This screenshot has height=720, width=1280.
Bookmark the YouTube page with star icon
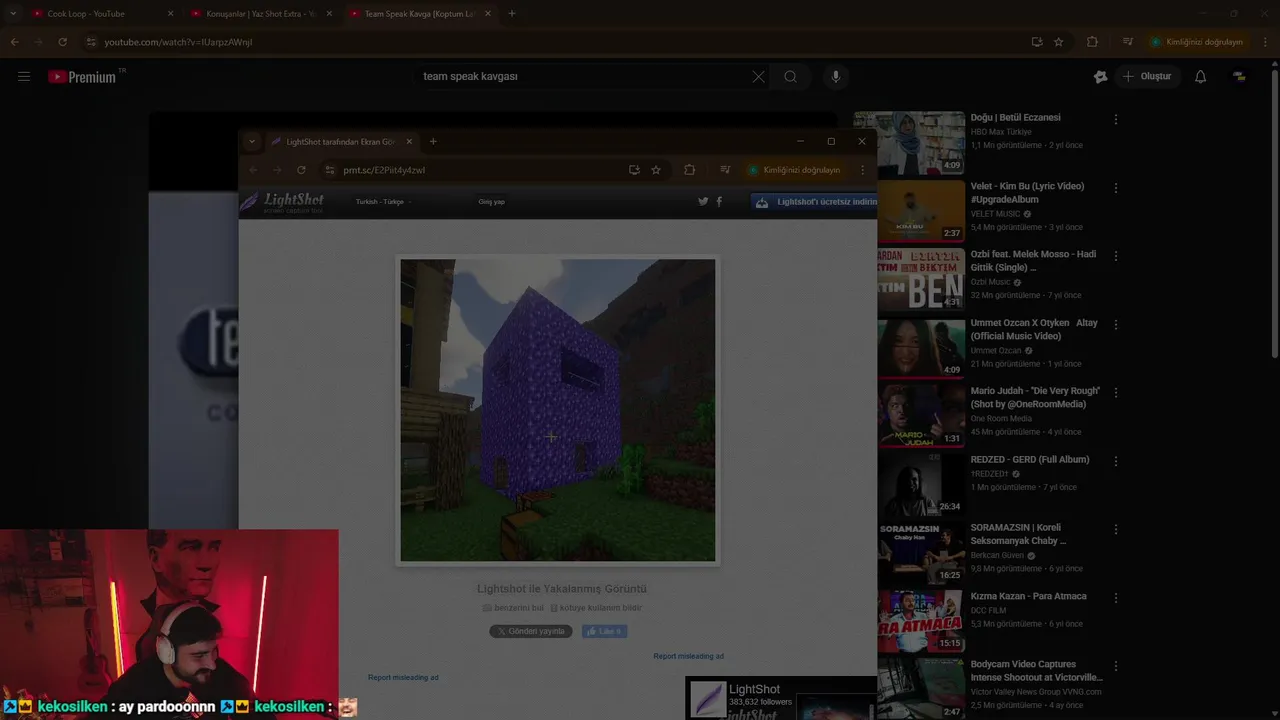tap(1059, 42)
